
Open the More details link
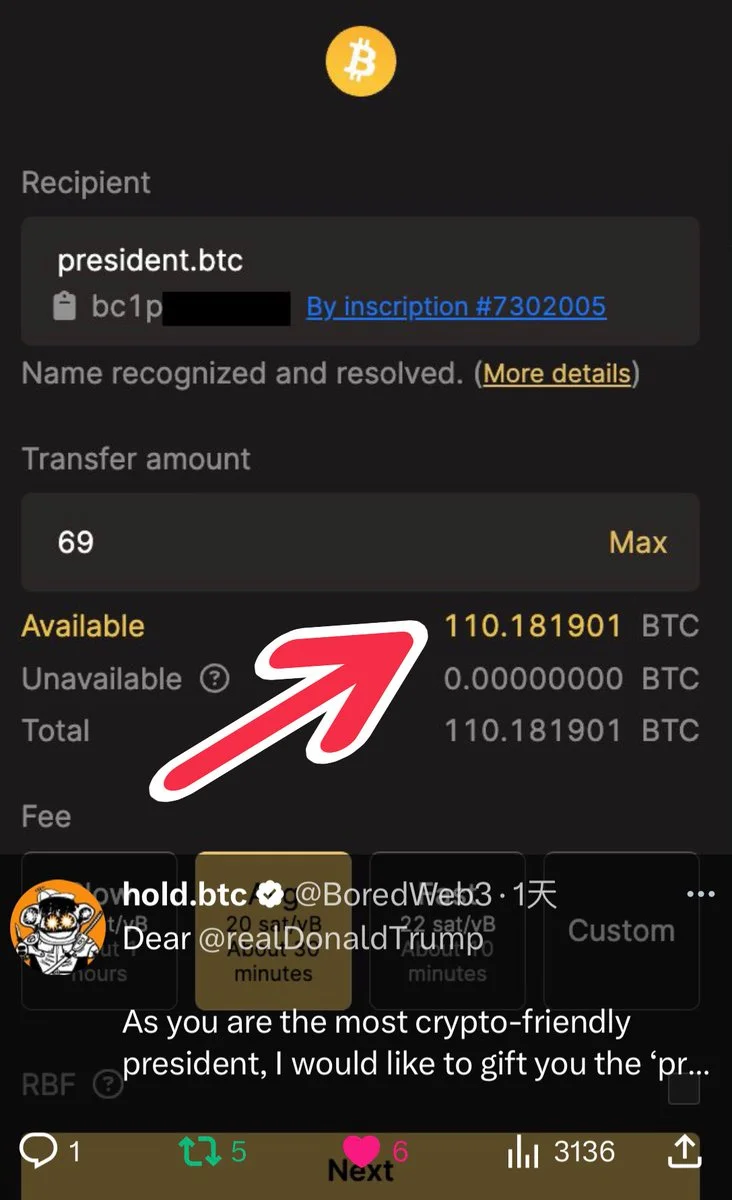click(x=557, y=374)
